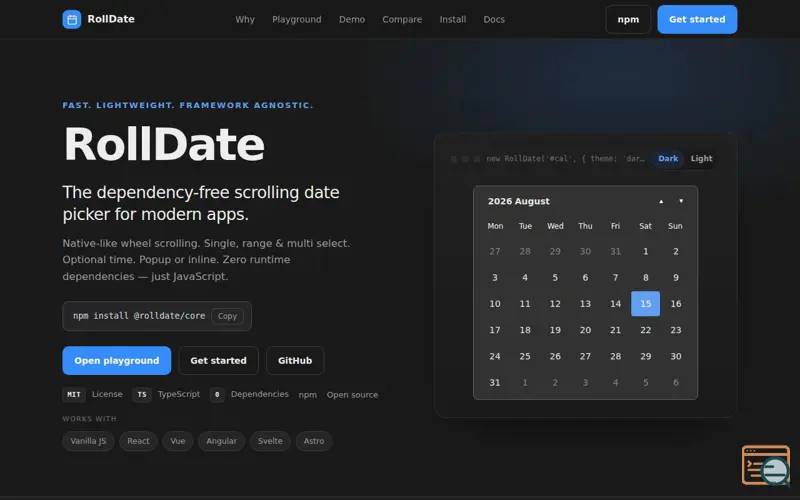Screen dimensions: 800x500
Task: Click the License label text
Action: (107, 394)
